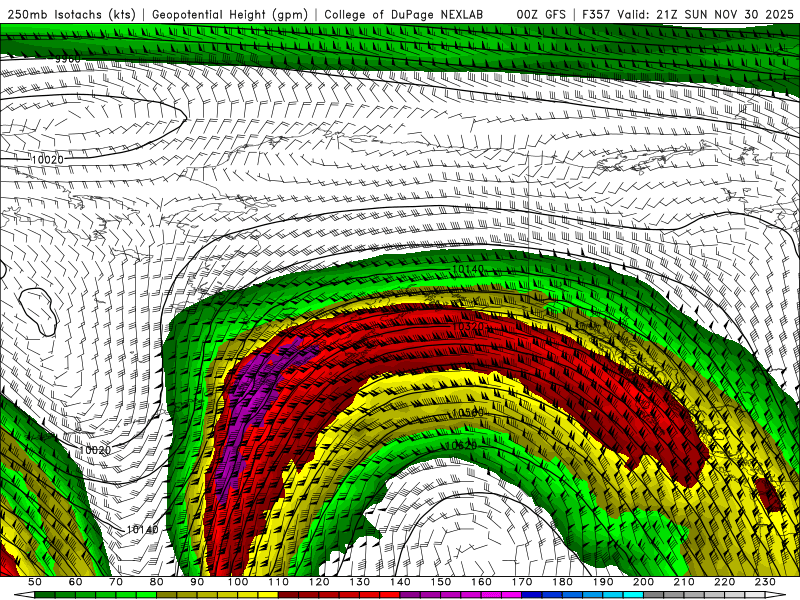
Task: Click the color scale label '100'
Action: pos(238,582)
